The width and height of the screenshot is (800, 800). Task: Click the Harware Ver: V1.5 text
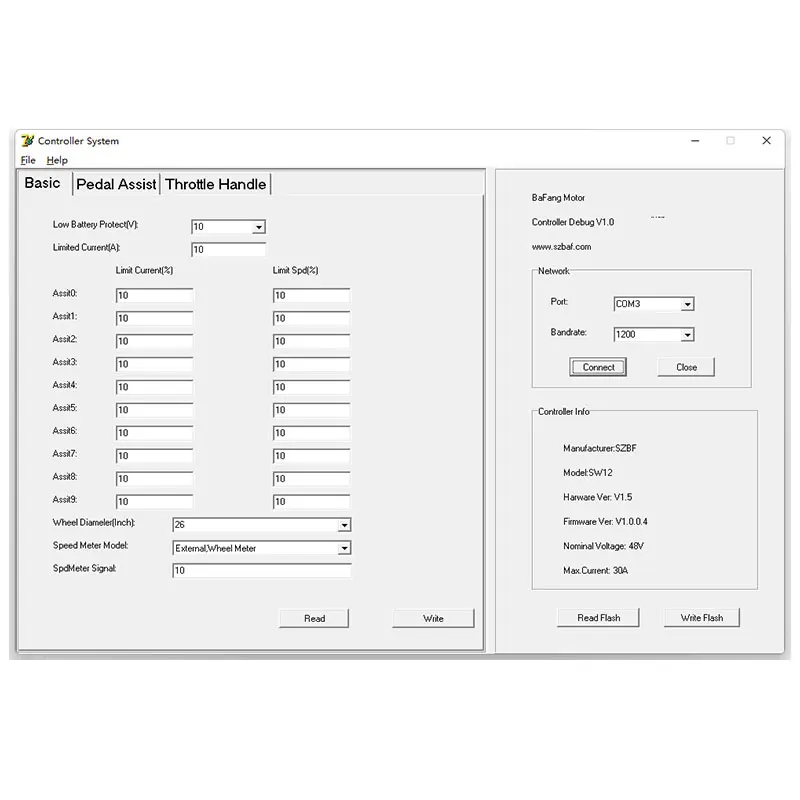[597, 497]
